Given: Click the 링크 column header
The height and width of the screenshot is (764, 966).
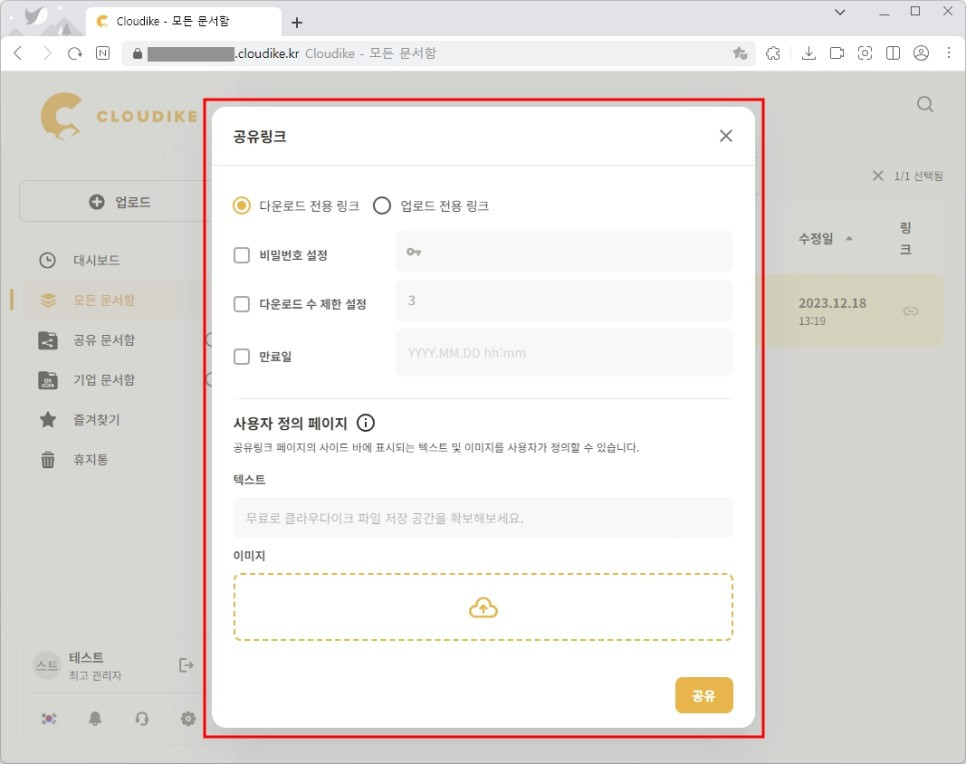Looking at the screenshot, I should [905, 238].
